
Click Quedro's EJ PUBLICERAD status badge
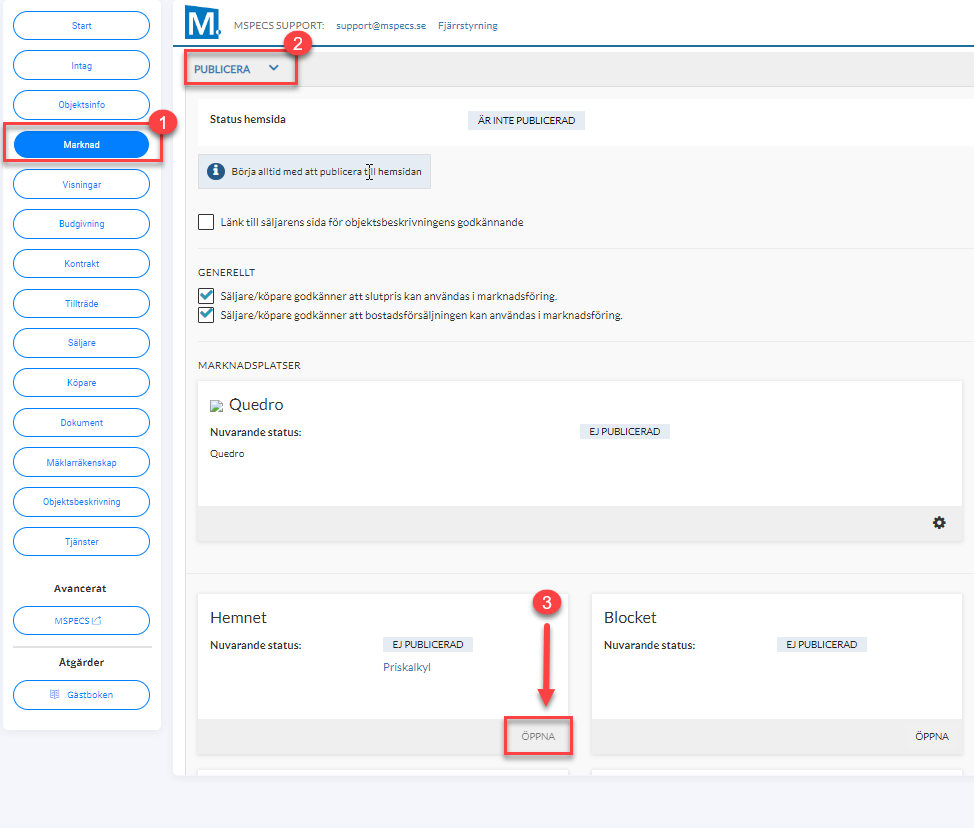click(625, 432)
